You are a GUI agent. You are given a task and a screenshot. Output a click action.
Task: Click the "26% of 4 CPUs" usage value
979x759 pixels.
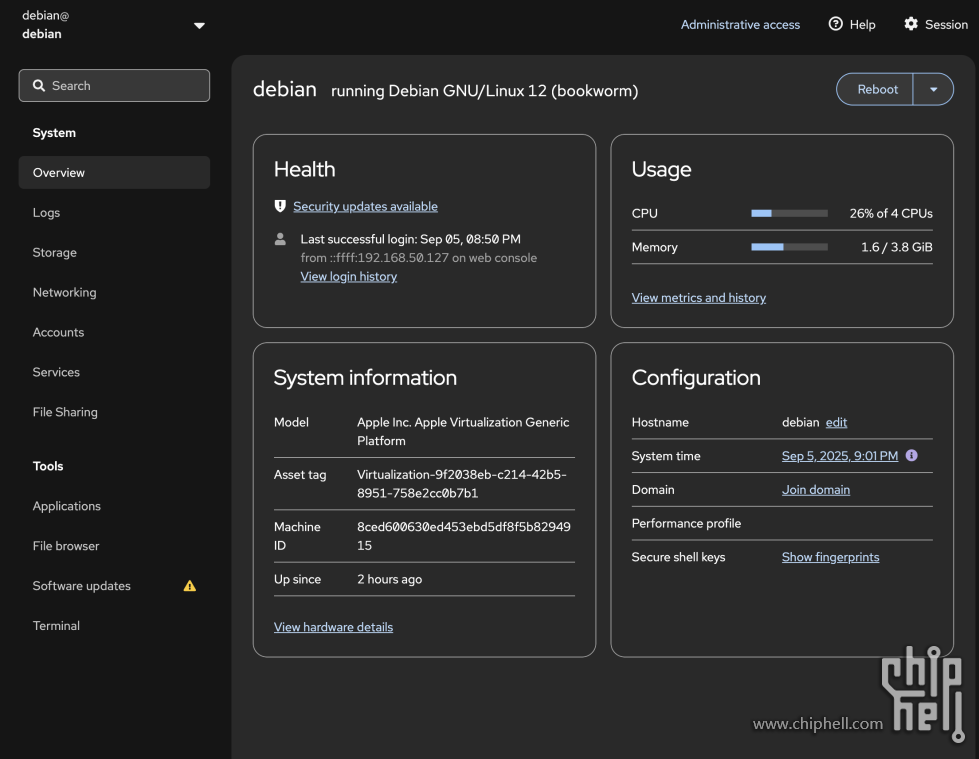click(891, 213)
